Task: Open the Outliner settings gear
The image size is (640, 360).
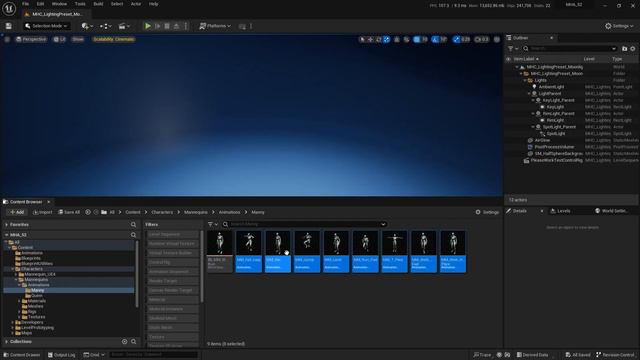Action: click(633, 49)
